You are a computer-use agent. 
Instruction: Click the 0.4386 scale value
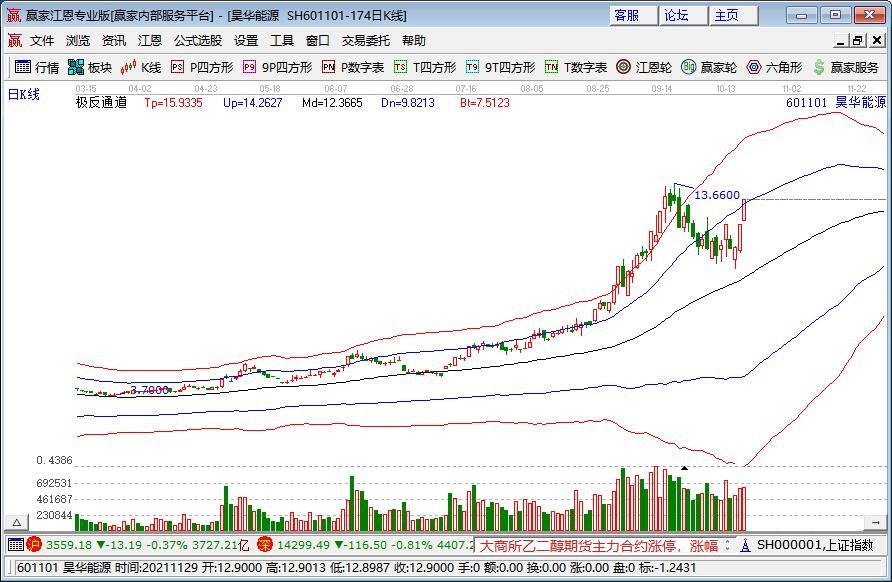tap(54, 460)
